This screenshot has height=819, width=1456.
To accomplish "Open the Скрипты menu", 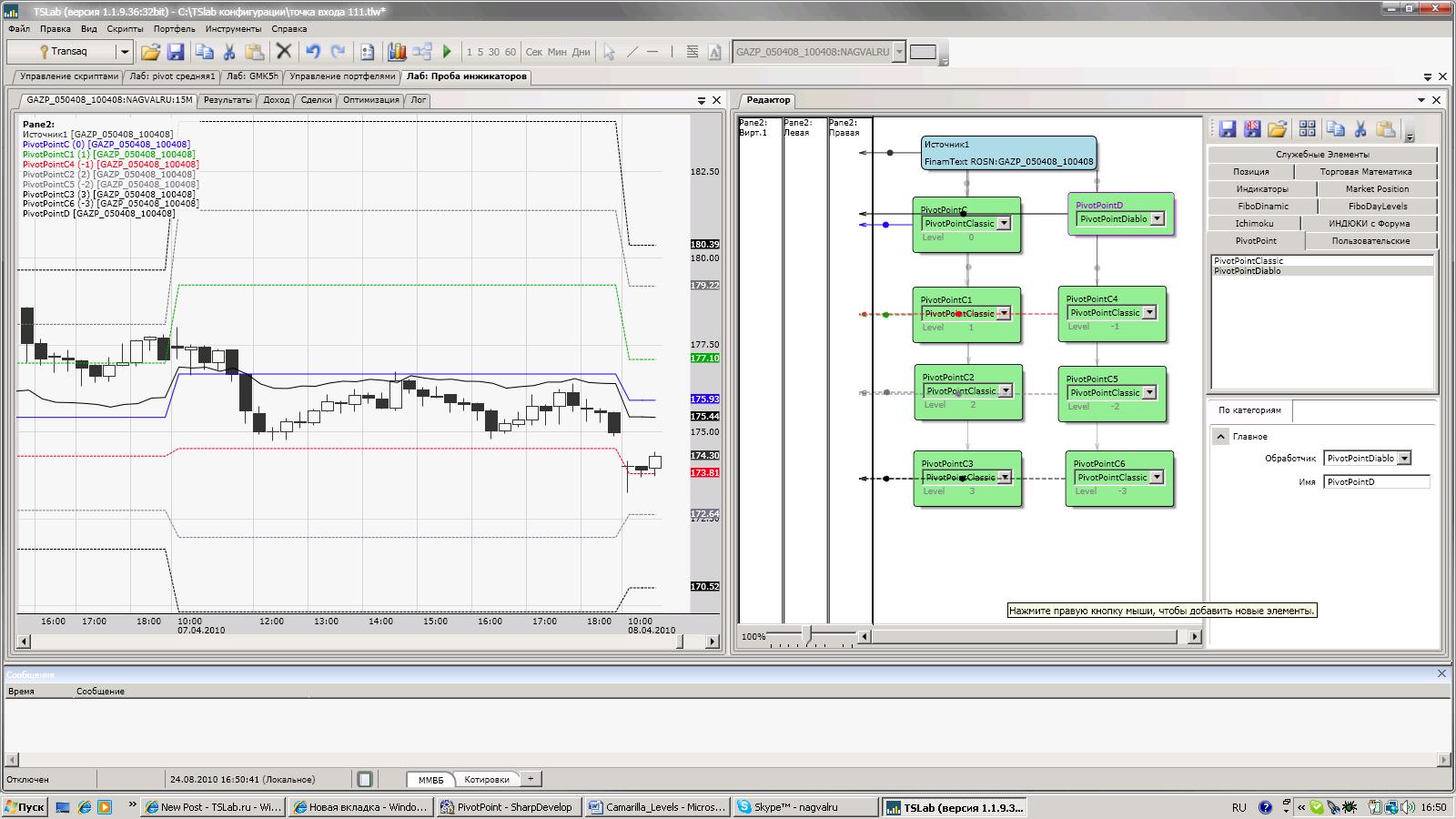I will point(125,29).
